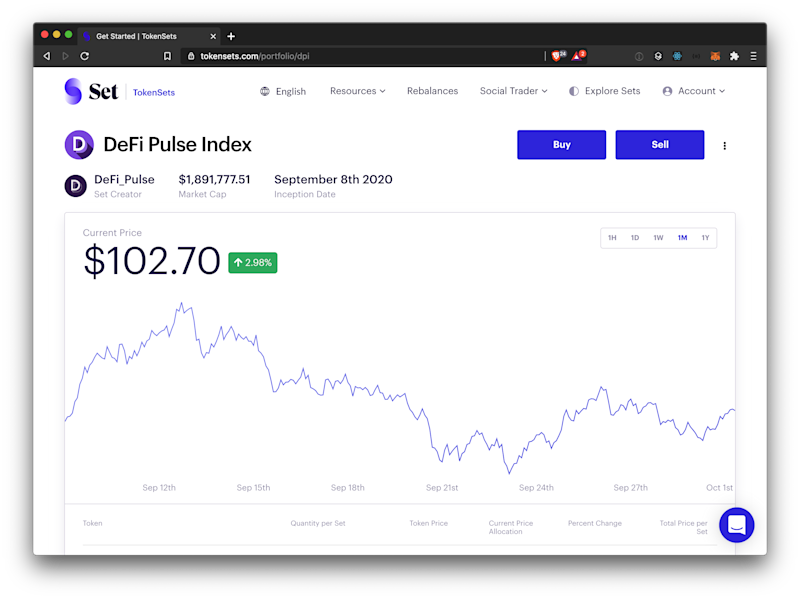Click the Buy button
The height and width of the screenshot is (599, 800).
(561, 144)
